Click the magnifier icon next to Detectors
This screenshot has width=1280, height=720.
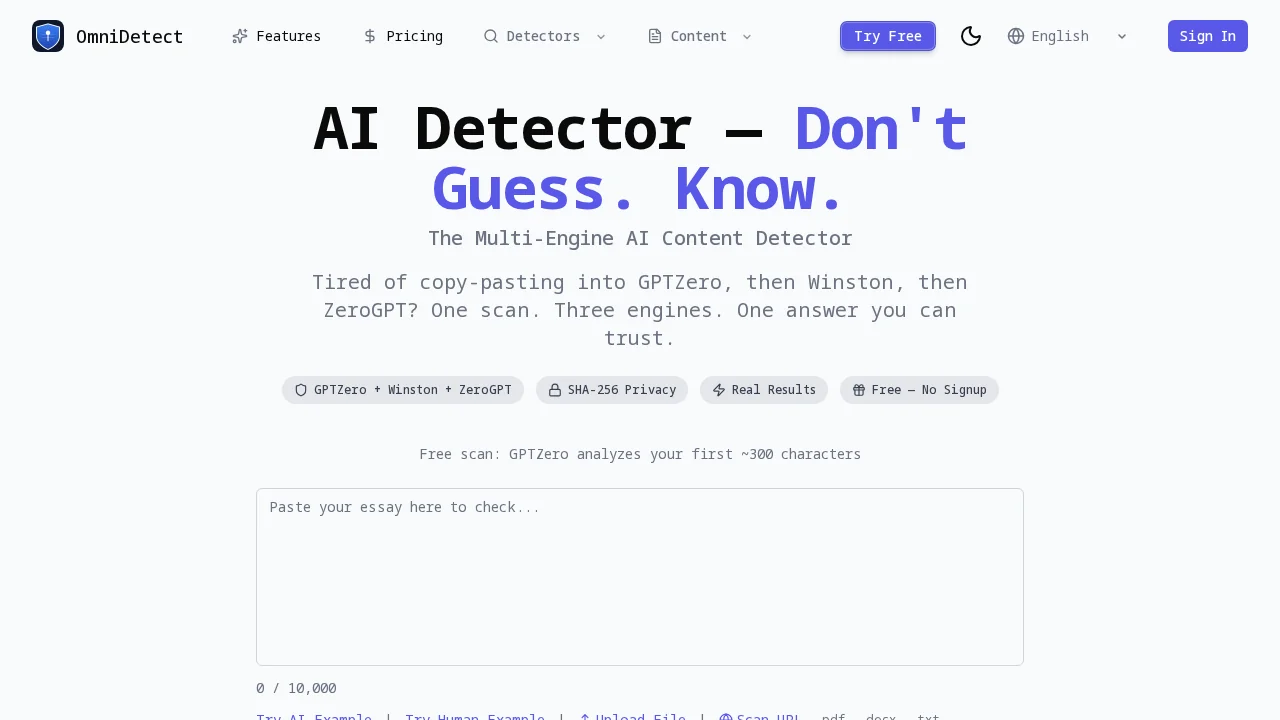(x=491, y=36)
